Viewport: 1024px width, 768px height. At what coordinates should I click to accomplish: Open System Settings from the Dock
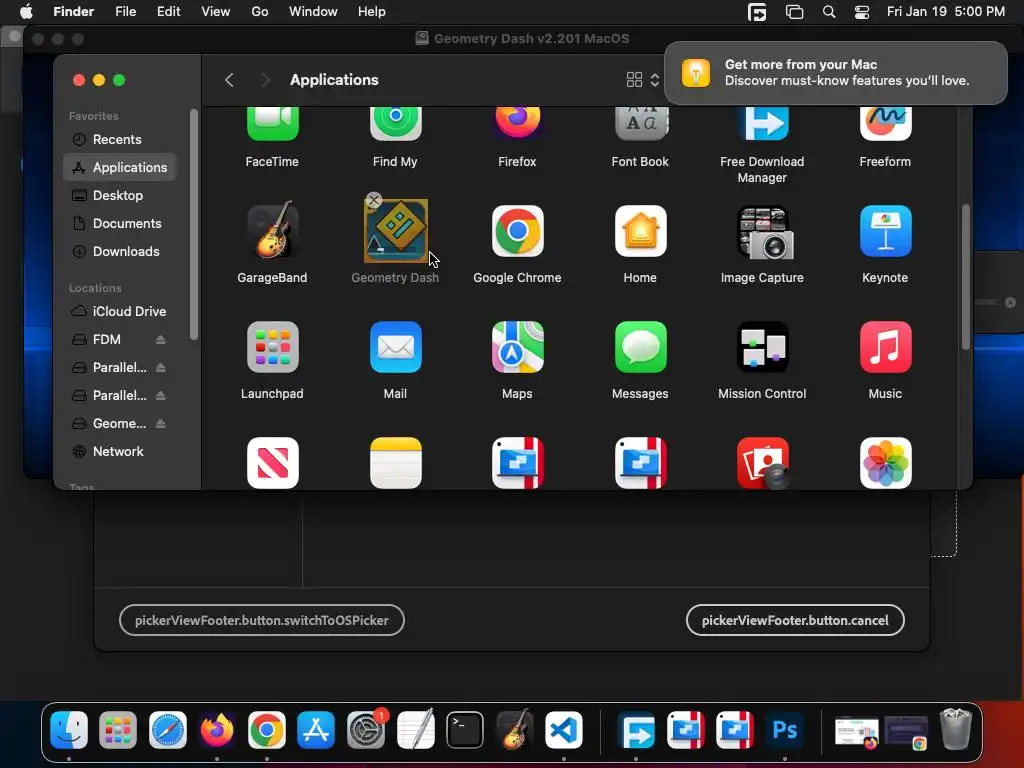(x=366, y=730)
